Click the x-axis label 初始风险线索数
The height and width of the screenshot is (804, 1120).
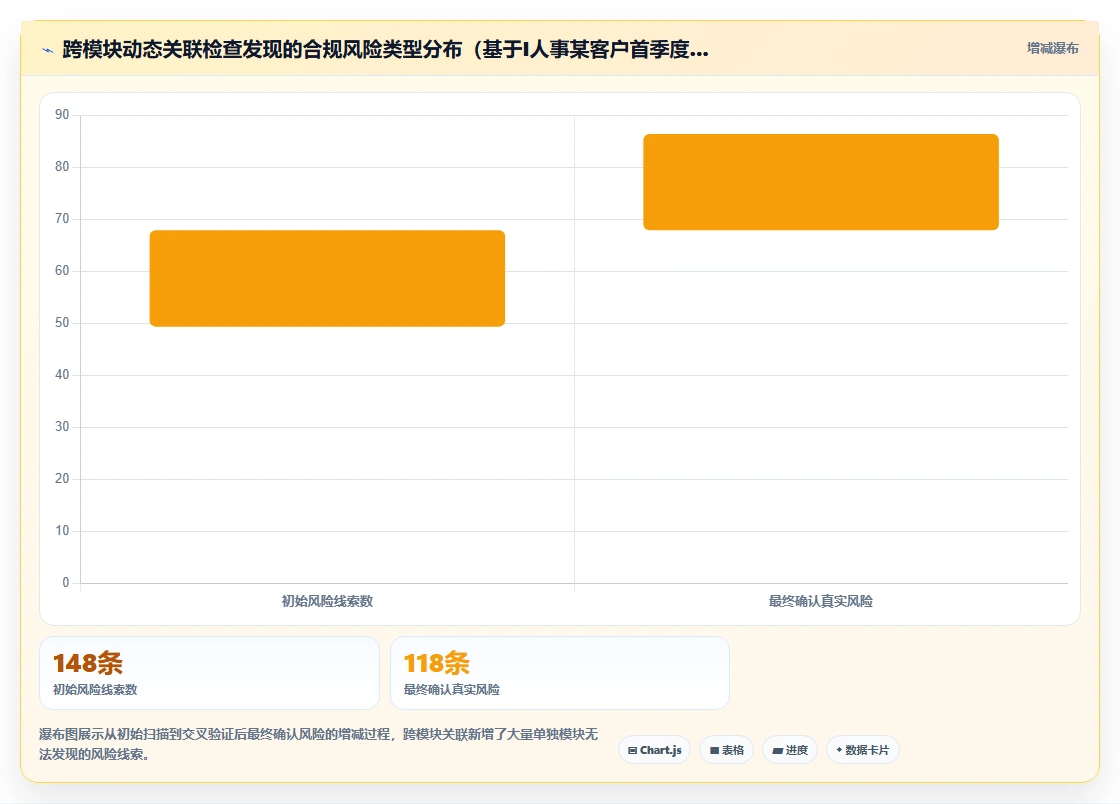(327, 601)
